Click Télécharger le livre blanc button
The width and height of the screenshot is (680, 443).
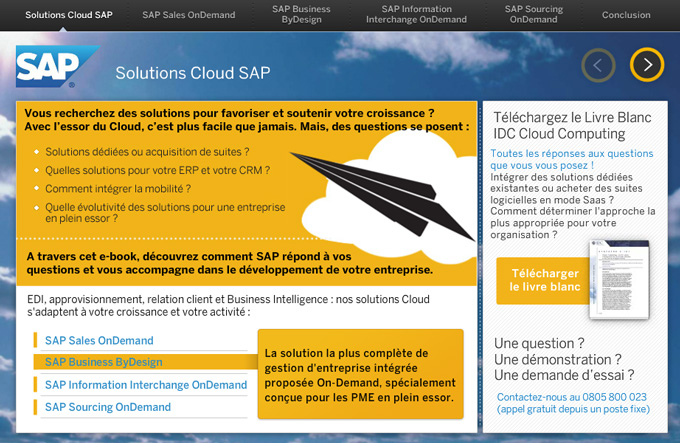[x=544, y=280]
